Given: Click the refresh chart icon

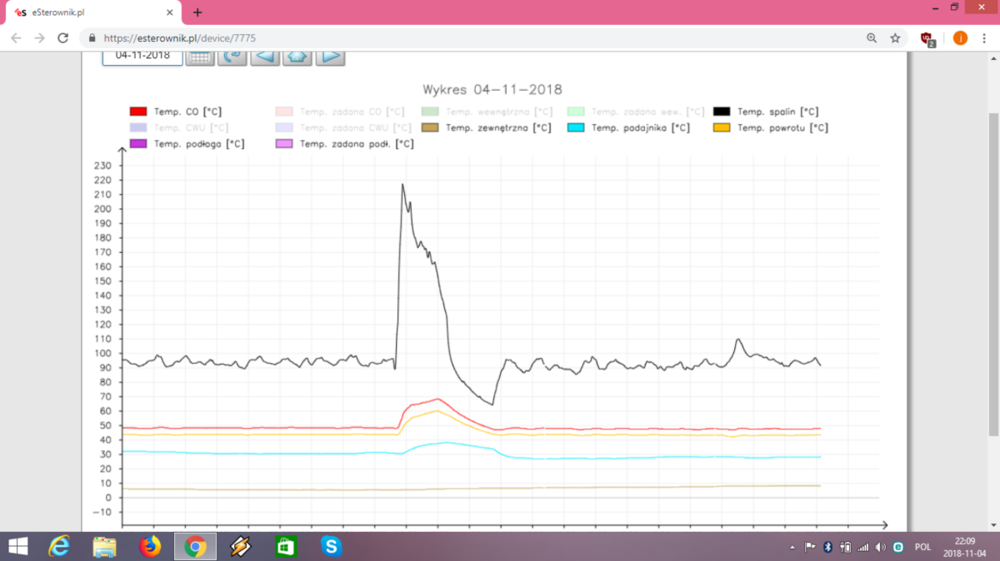Looking at the screenshot, I should [x=232, y=56].
